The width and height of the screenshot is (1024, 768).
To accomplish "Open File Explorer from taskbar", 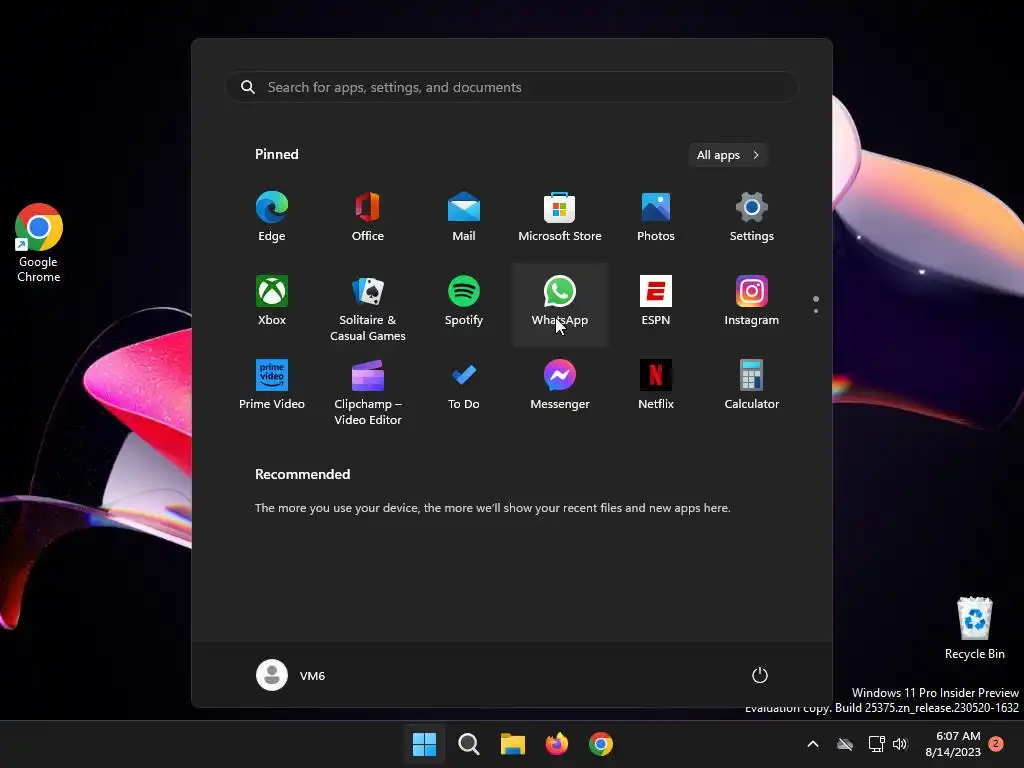I will click(x=513, y=744).
